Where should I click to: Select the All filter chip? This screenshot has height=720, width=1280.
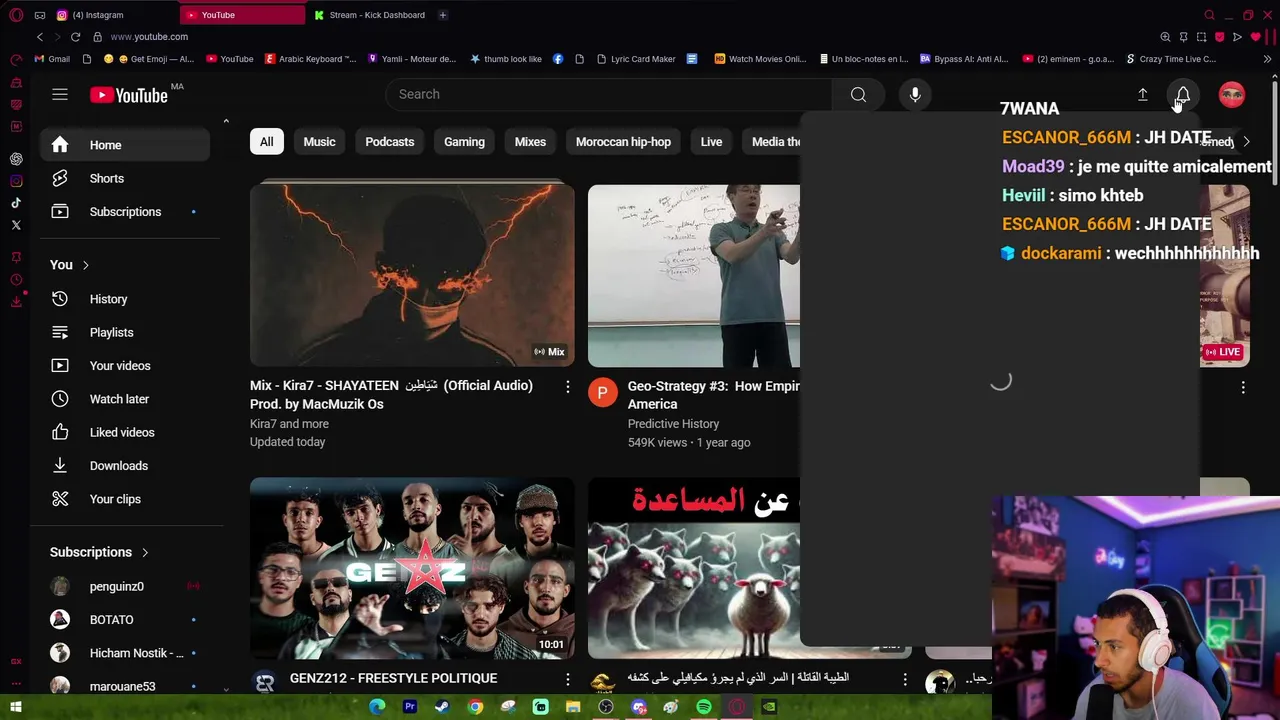click(267, 142)
